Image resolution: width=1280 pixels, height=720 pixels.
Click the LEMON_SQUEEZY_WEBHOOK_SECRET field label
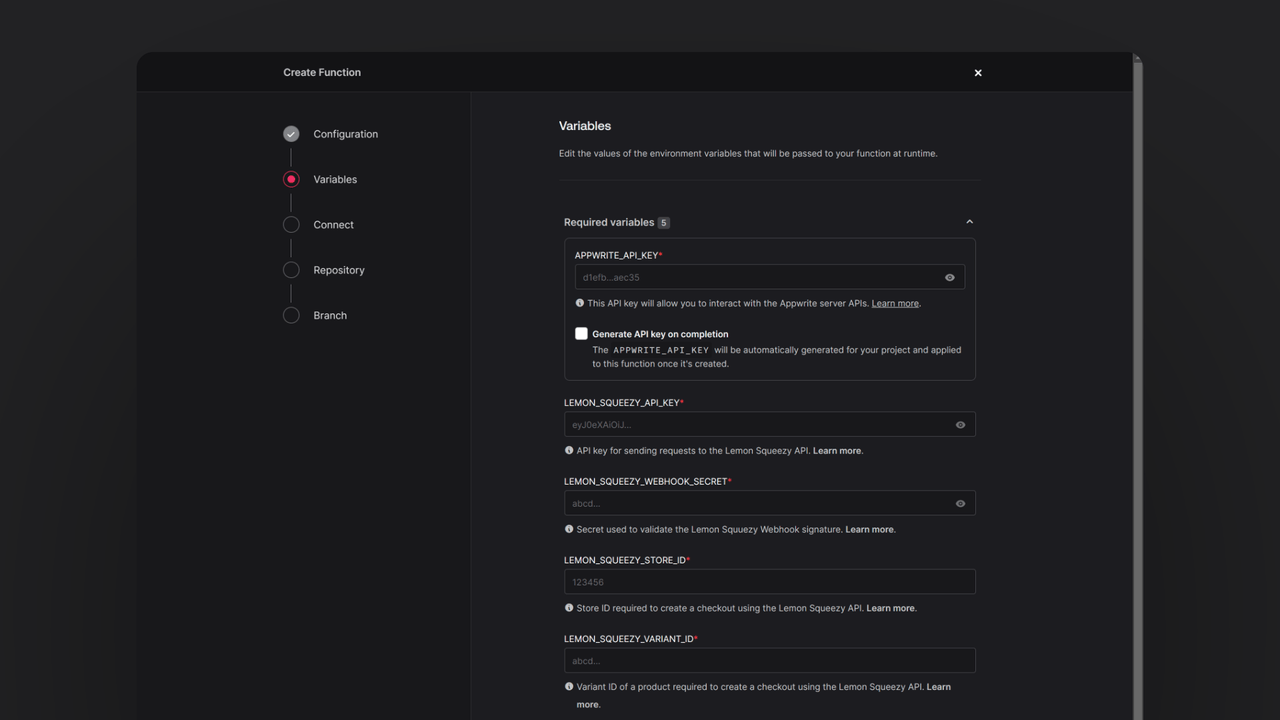645,482
